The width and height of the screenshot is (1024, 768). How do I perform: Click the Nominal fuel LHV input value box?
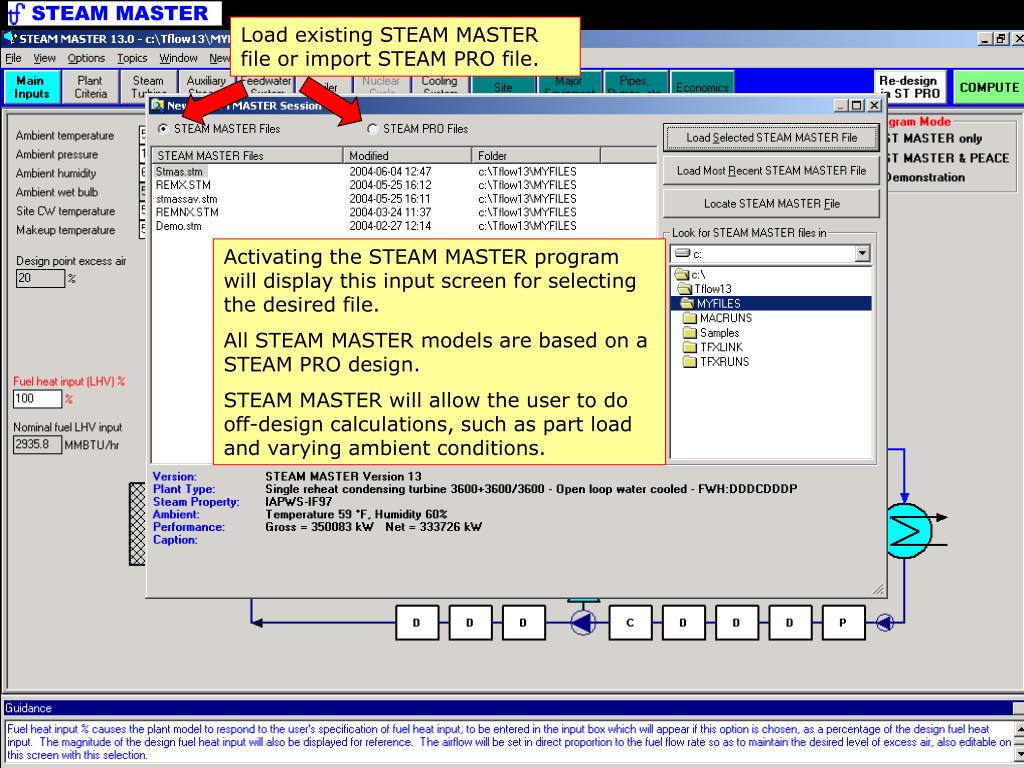click(x=37, y=445)
